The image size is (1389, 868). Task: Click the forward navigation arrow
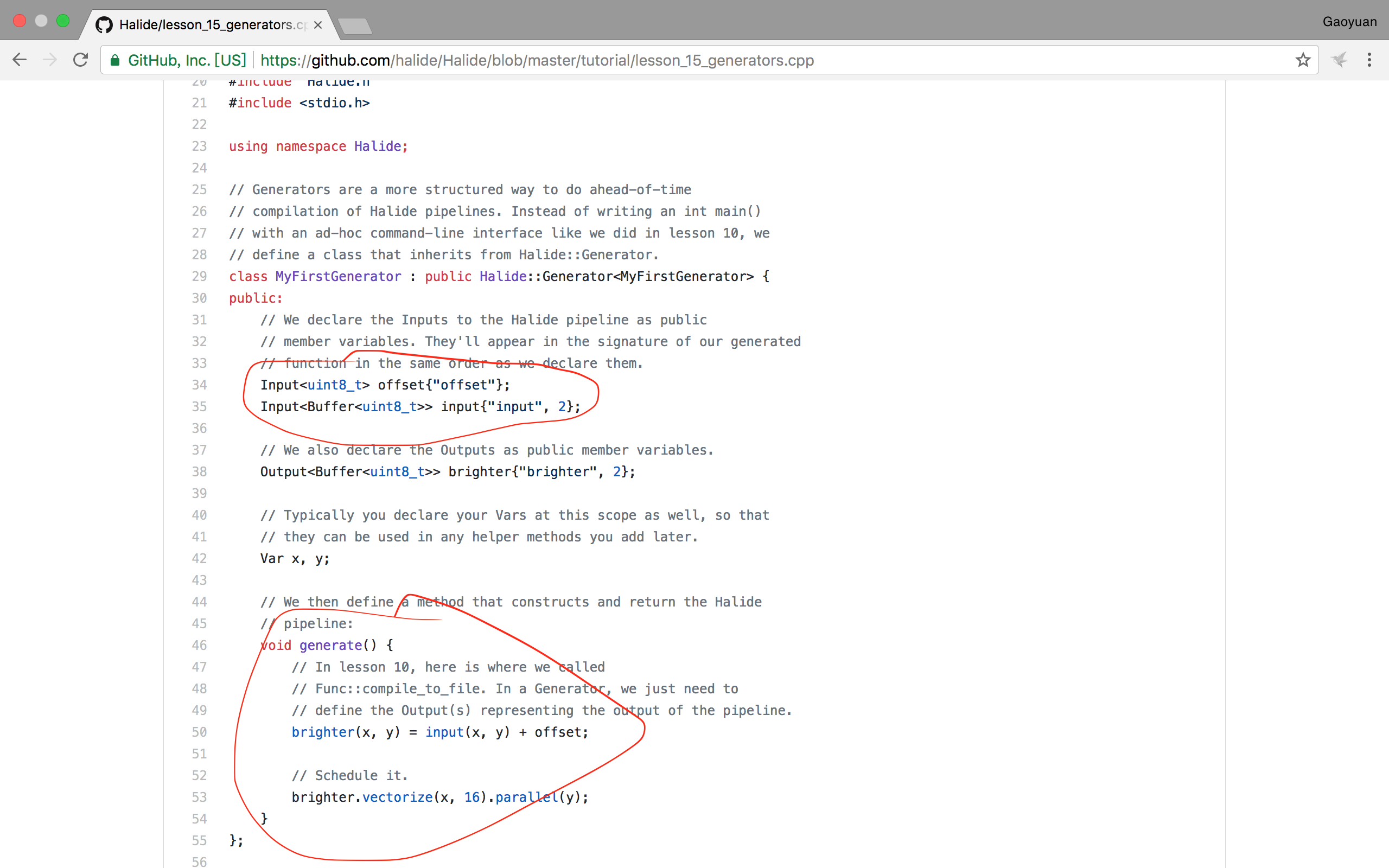(50, 60)
